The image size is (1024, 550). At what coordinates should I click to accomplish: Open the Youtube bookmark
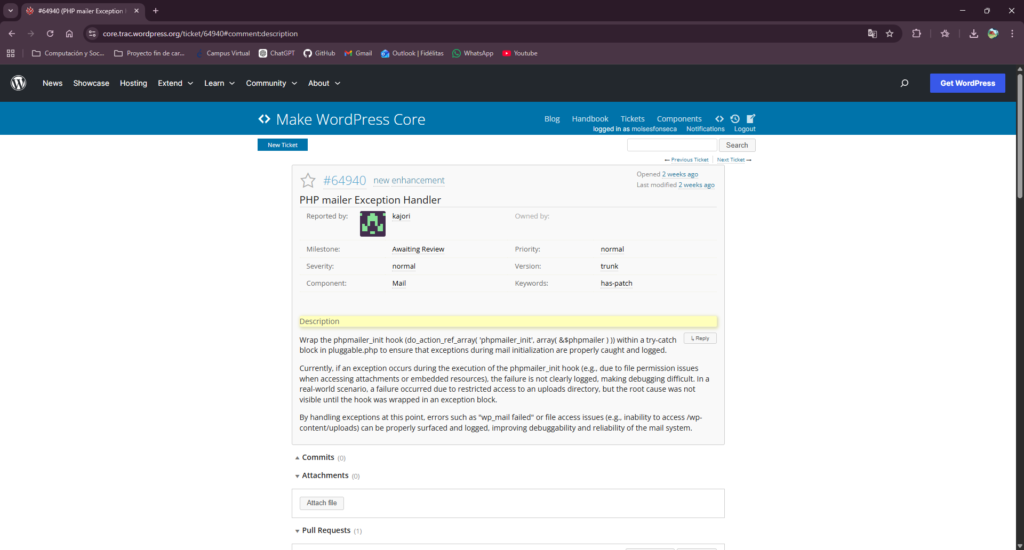pyautogui.click(x=520, y=54)
